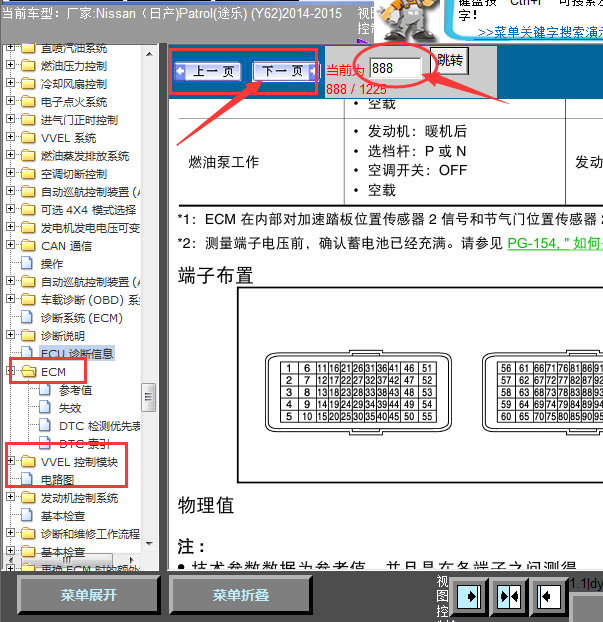The width and height of the screenshot is (603, 622).
Task: Click the DTC 检测优先表 document icon
Action: pos(45,425)
